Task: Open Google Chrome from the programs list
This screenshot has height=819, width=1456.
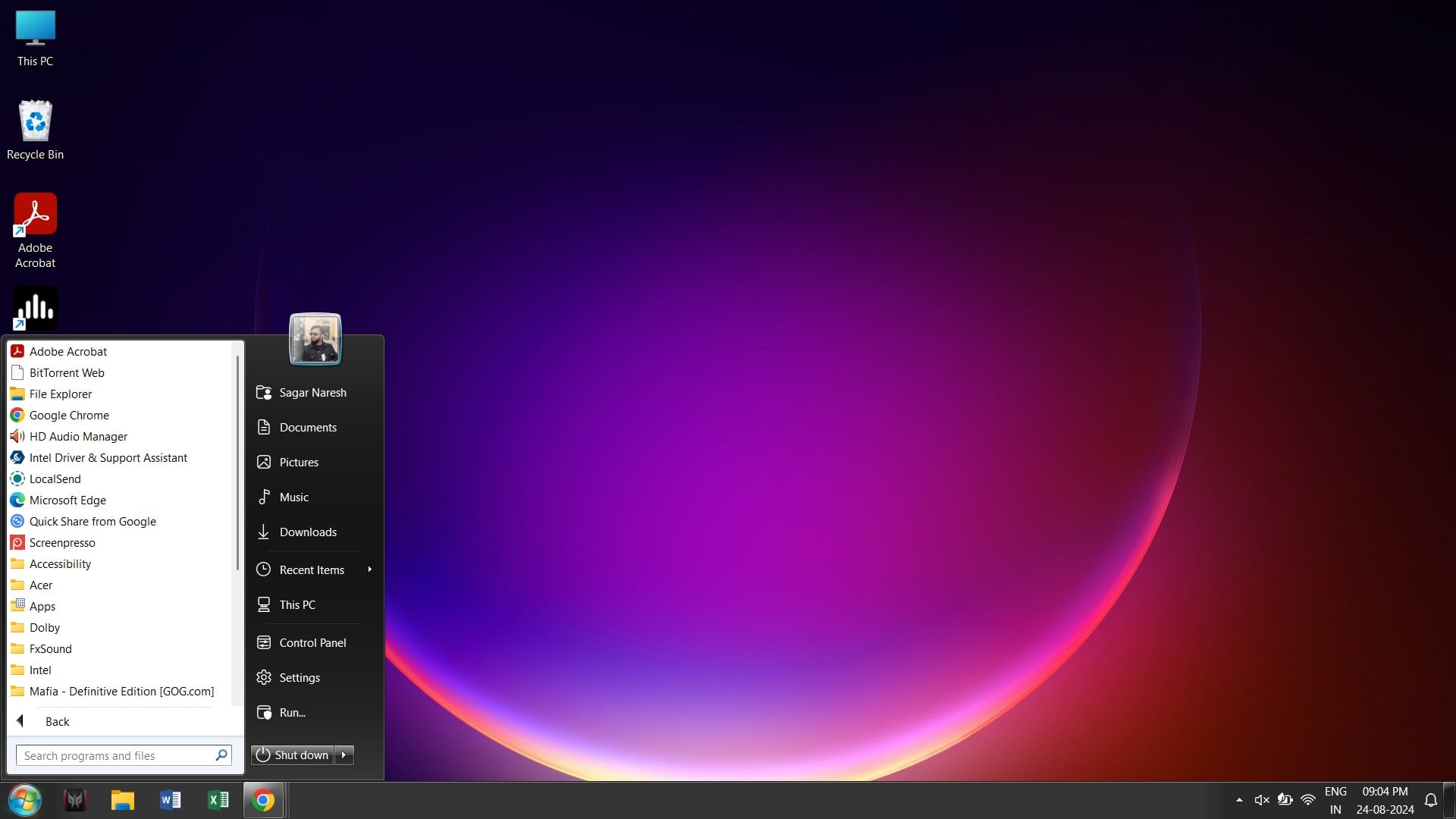Action: click(x=68, y=415)
